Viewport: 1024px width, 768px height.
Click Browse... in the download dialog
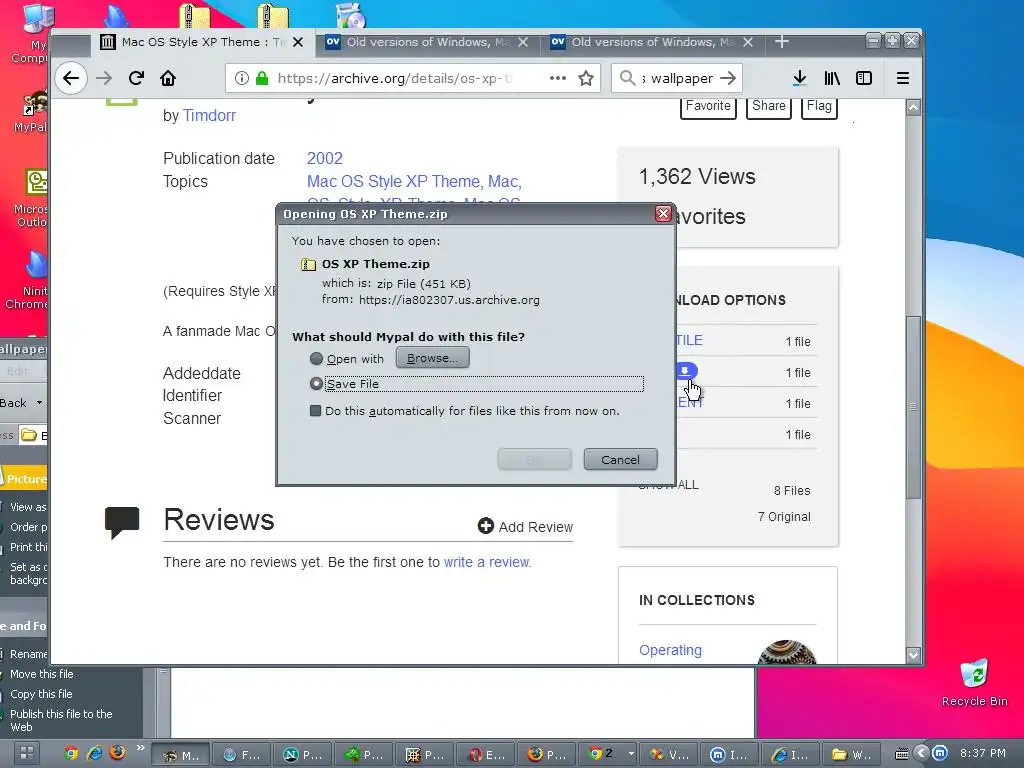pyautogui.click(x=432, y=358)
